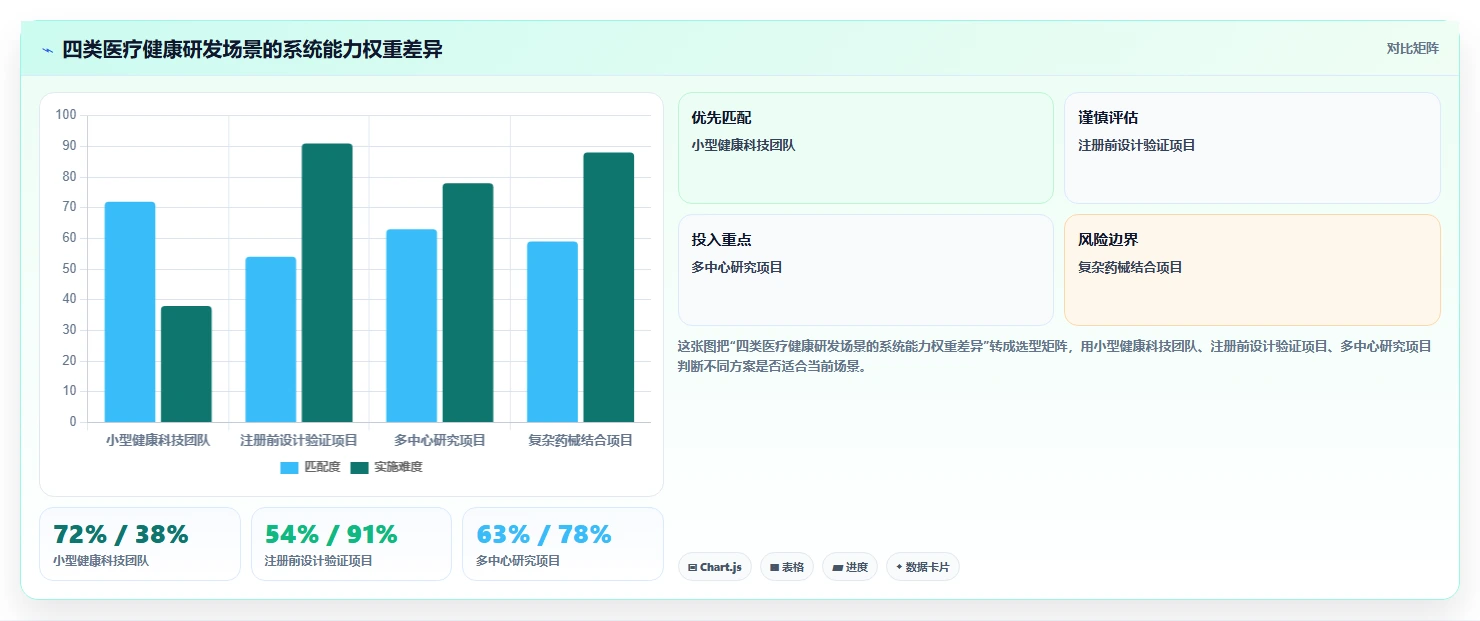Screen dimensions: 1480x621
Task: Select the 72% / 38% stat card
Action: point(140,544)
